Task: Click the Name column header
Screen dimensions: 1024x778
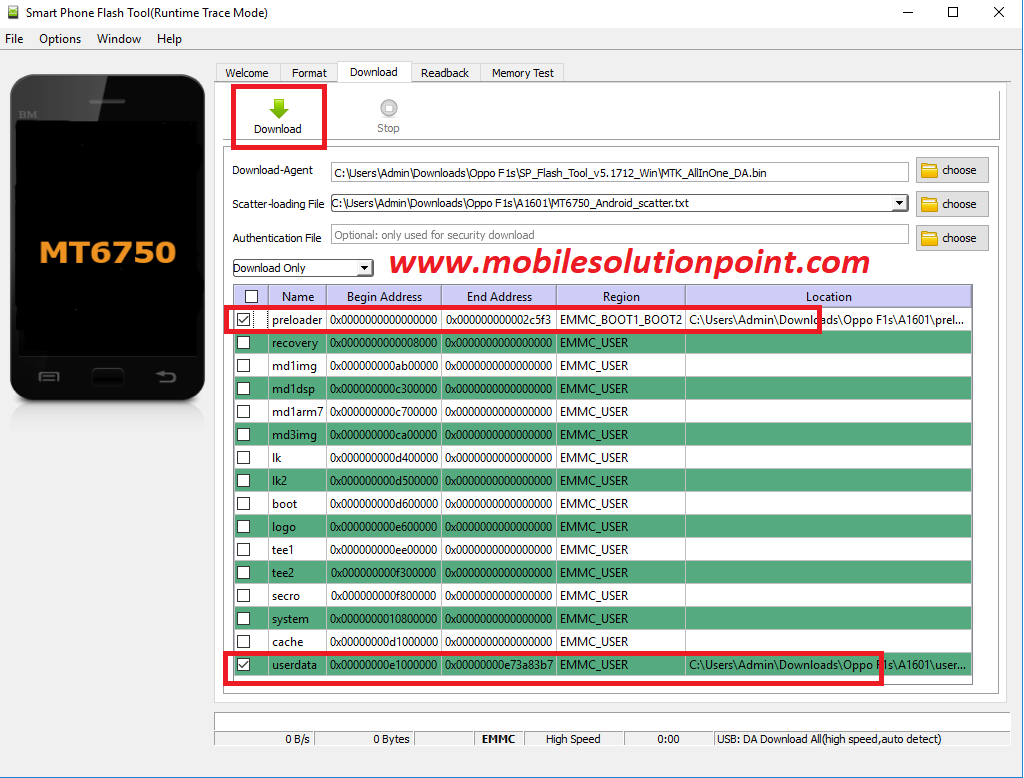Action: tap(298, 297)
